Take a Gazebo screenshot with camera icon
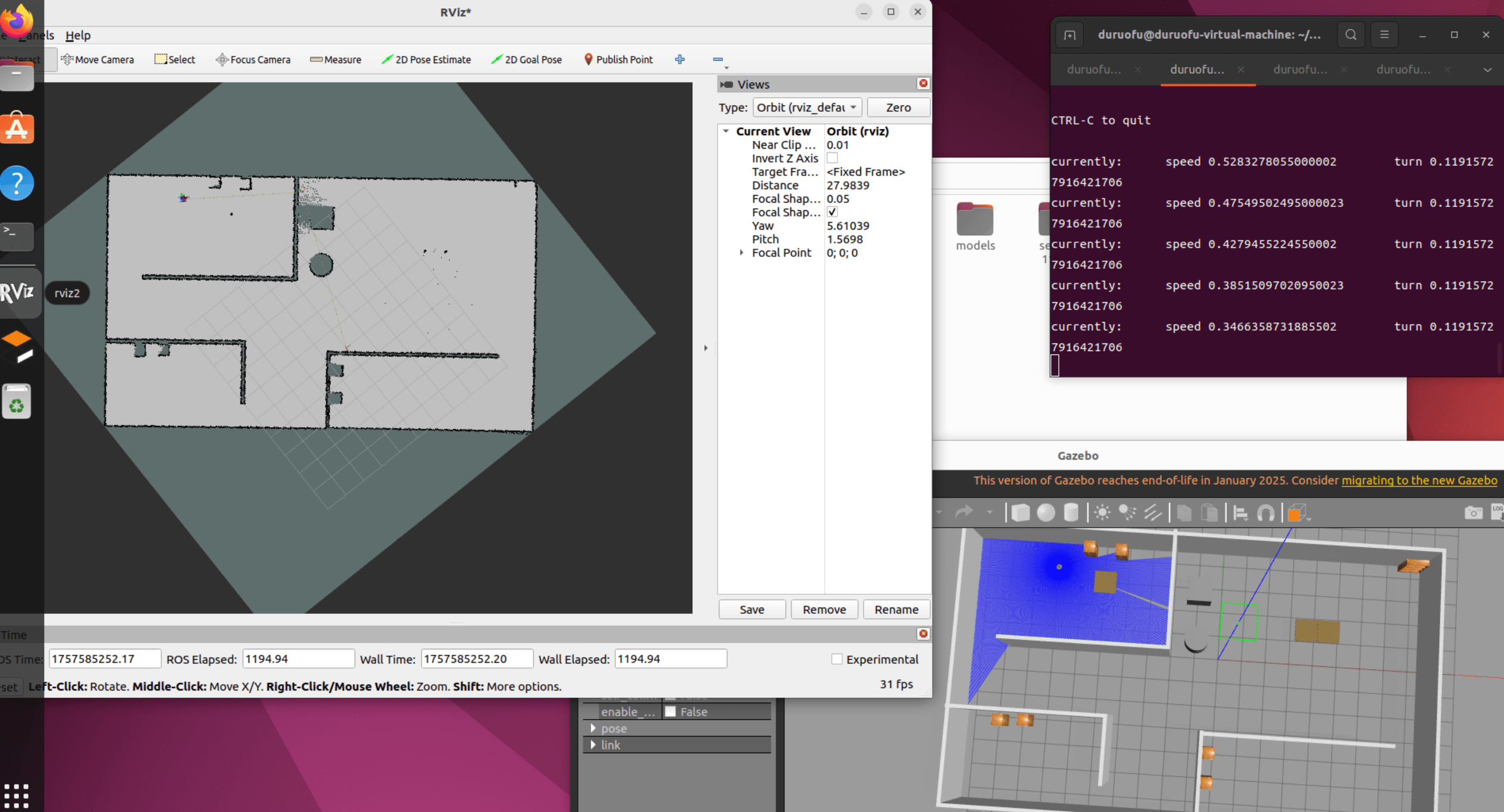The height and width of the screenshot is (812, 1504). pos(1473,513)
